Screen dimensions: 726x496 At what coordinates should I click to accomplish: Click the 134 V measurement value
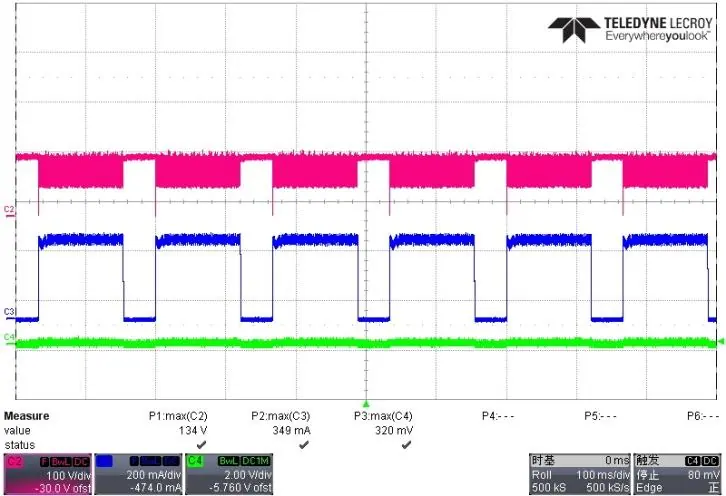point(193,431)
